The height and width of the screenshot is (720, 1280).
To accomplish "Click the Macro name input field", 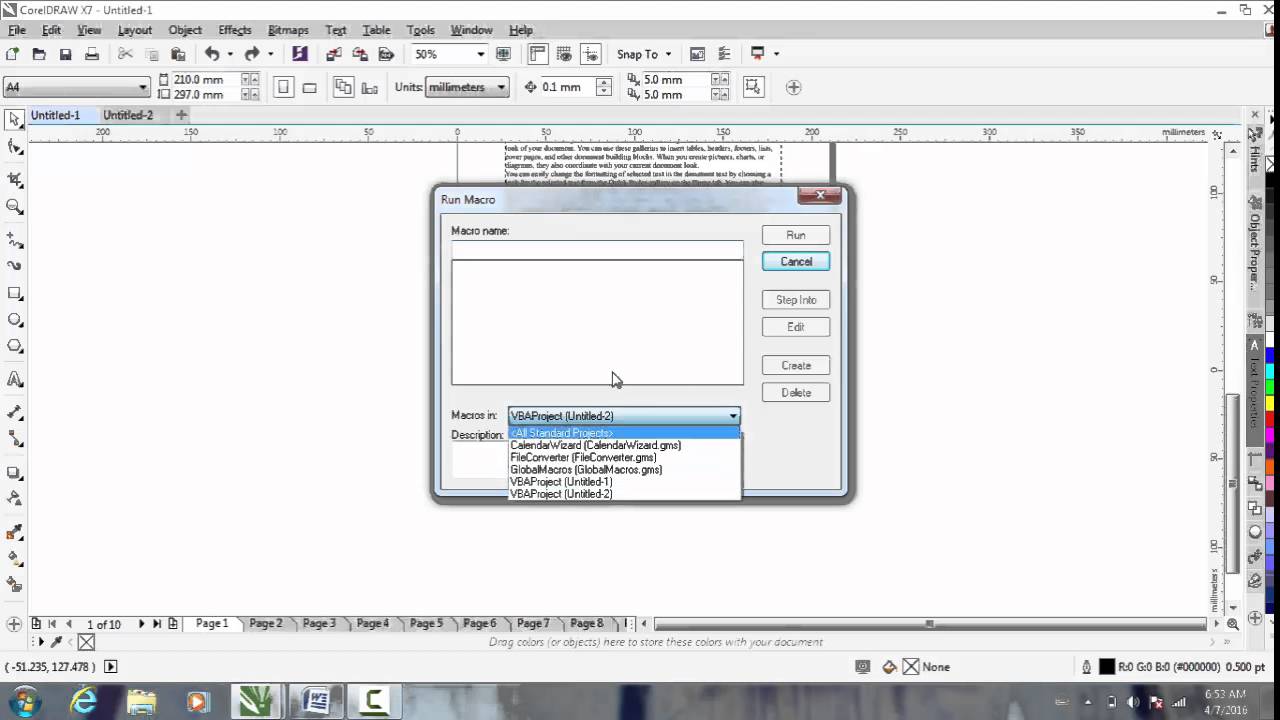I will pyautogui.click(x=597, y=250).
